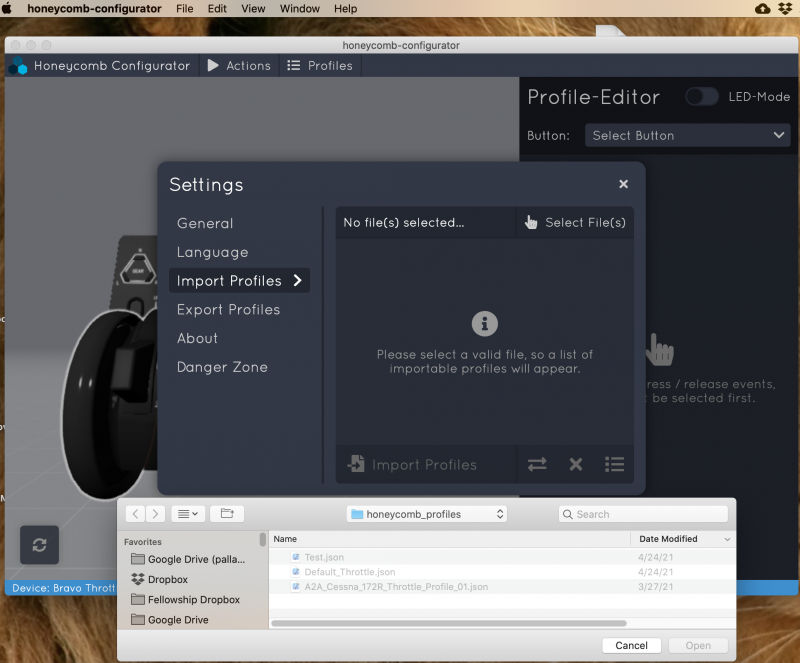The width and height of the screenshot is (800, 663).
Task: Open the Help menu
Action: (345, 9)
